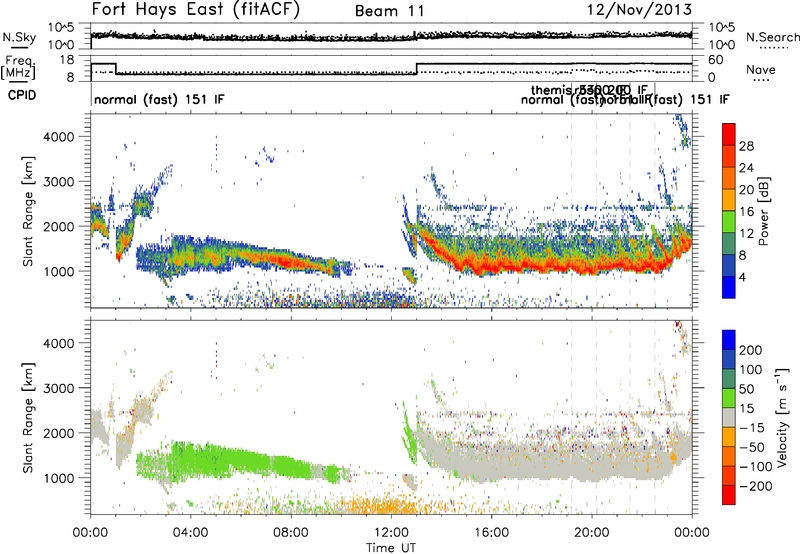The height and width of the screenshot is (554, 800).
Task: Click the date '12/Nov/2013'
Action: coord(639,10)
